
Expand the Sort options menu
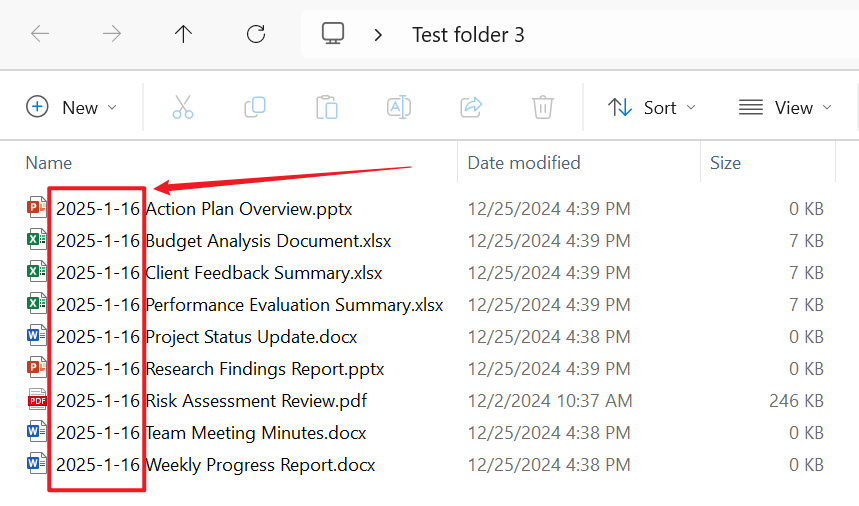[652, 107]
